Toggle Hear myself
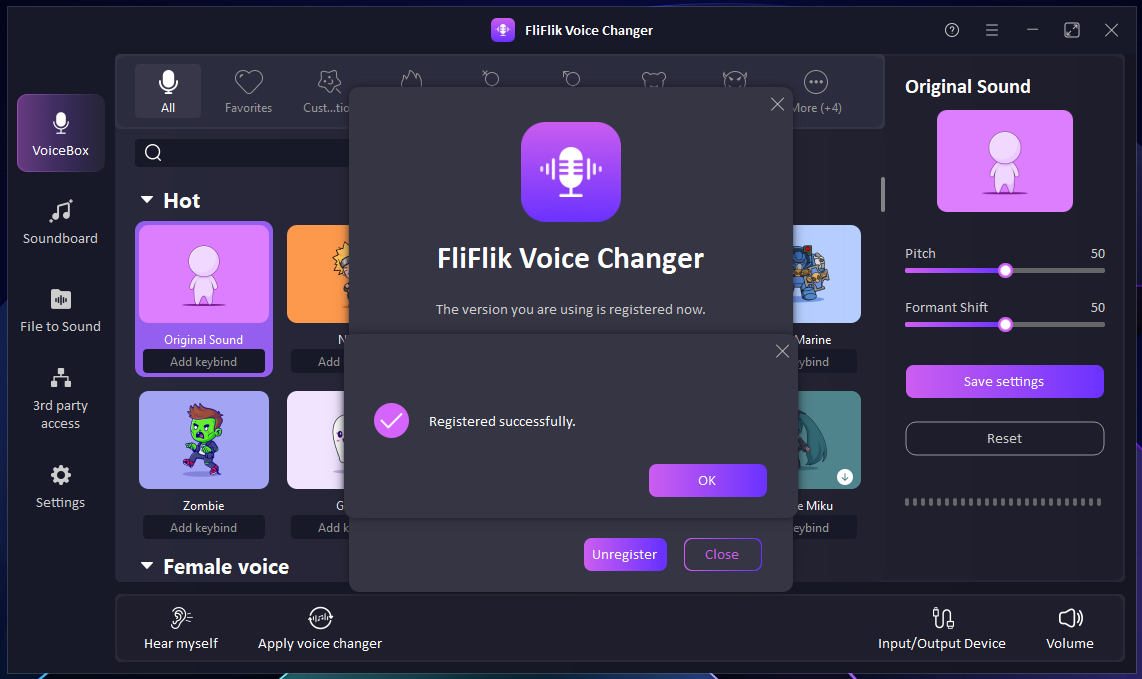This screenshot has width=1142, height=679. (181, 629)
